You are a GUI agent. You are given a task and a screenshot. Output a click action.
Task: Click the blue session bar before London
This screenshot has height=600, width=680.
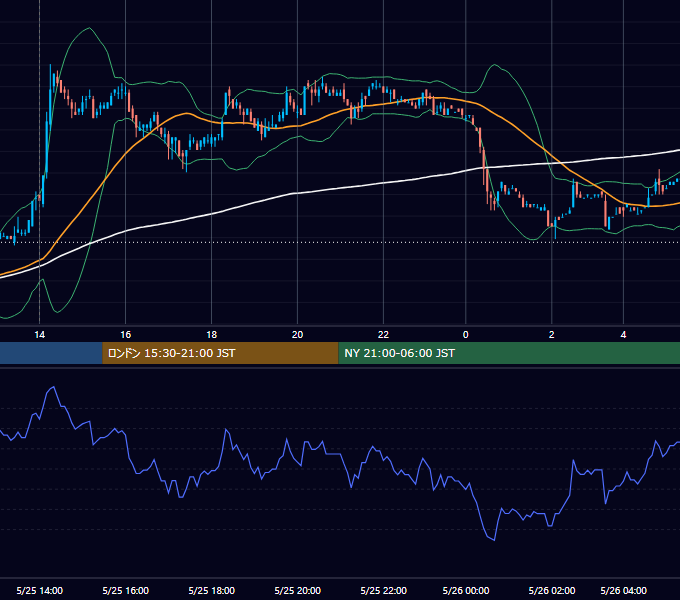pos(51,353)
